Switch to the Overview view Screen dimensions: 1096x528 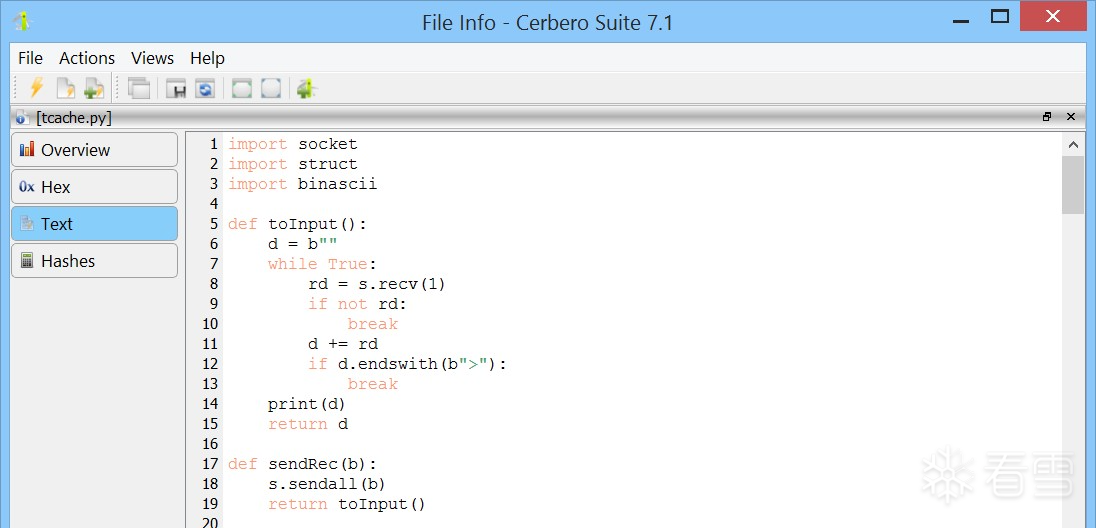94,150
